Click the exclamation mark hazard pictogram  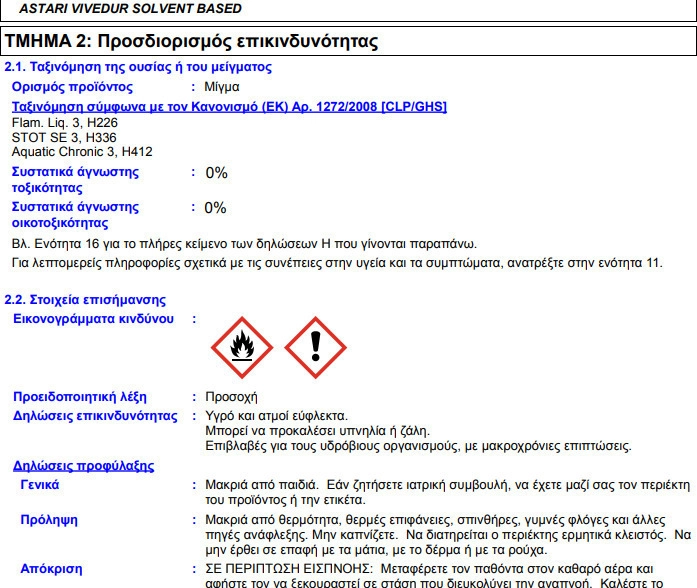point(315,348)
